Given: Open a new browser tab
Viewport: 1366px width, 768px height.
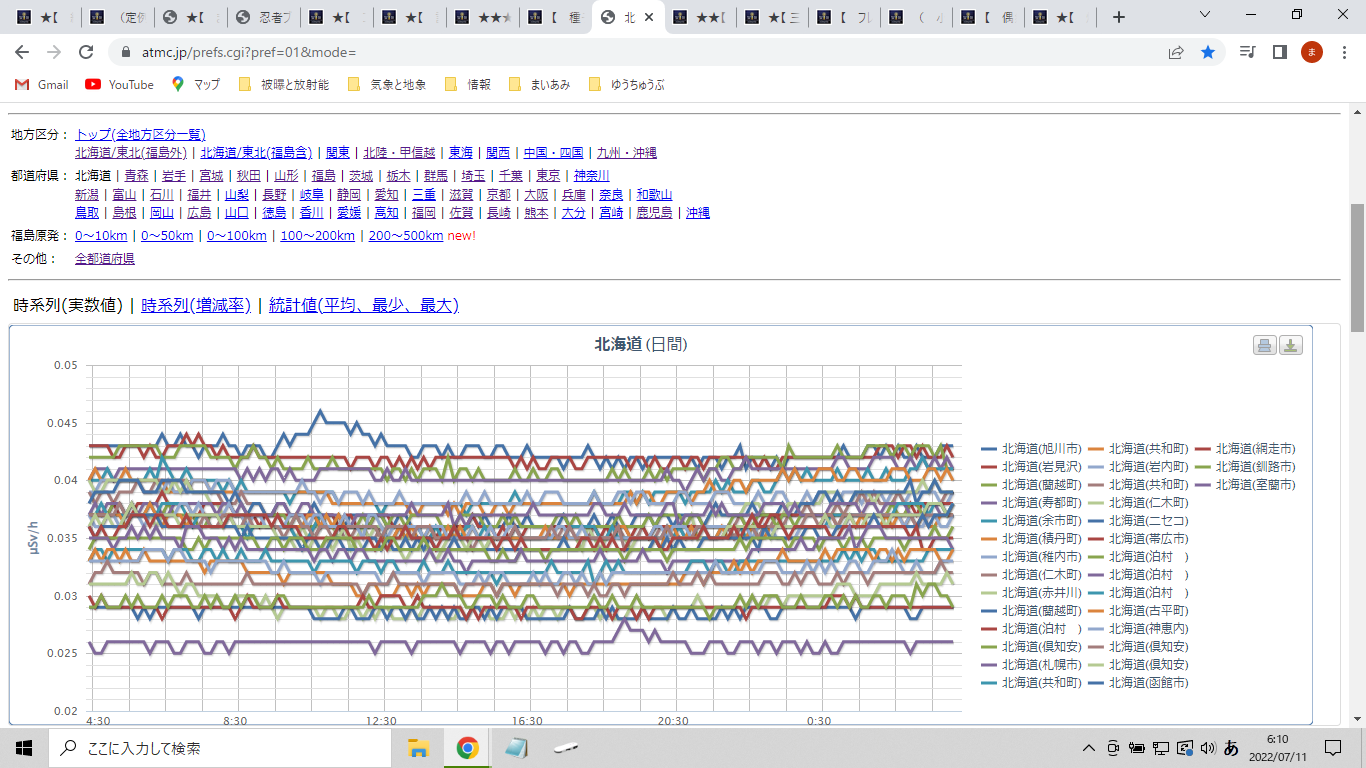Looking at the screenshot, I should [1119, 17].
